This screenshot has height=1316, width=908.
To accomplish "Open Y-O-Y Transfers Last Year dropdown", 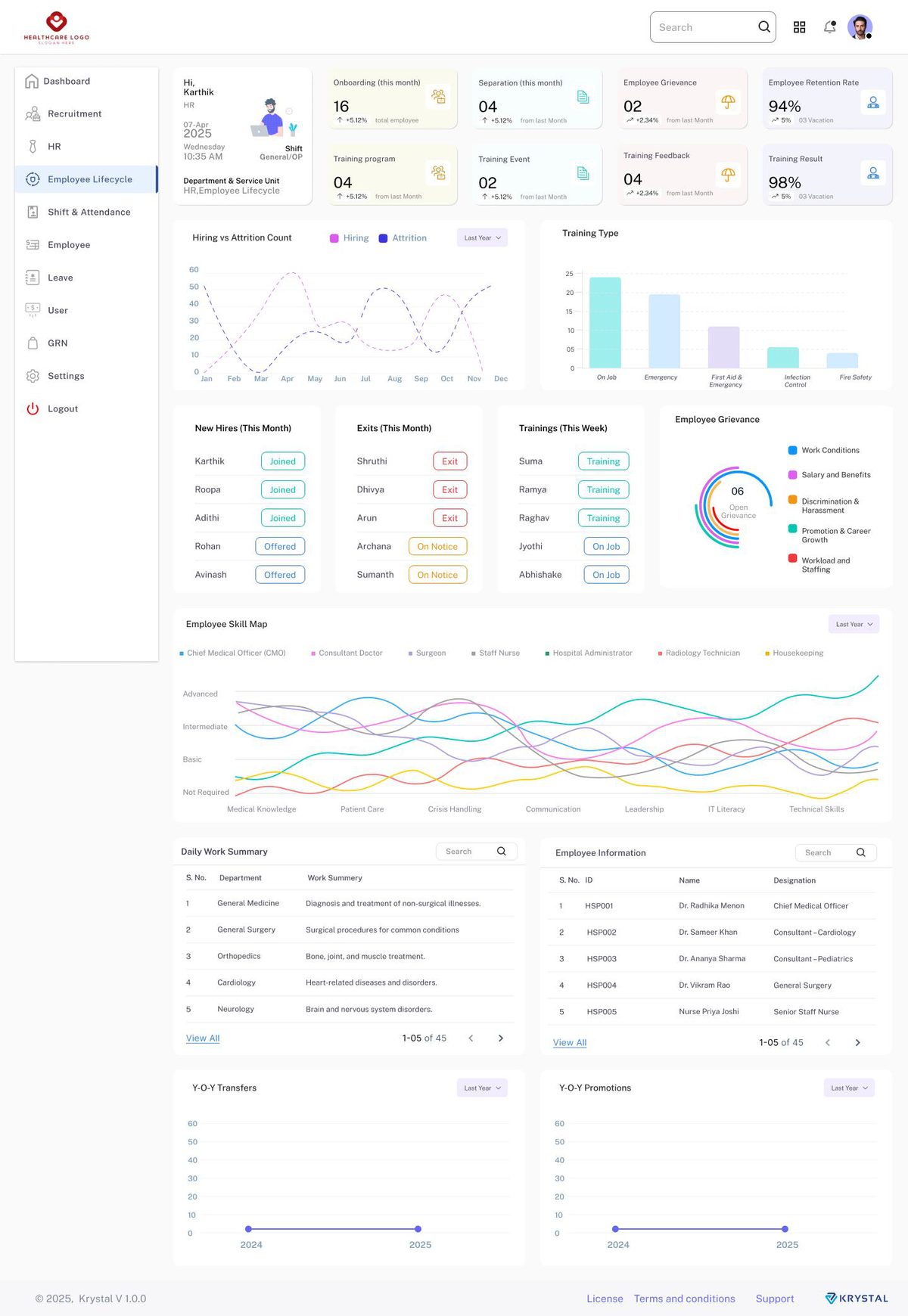I will click(x=482, y=1088).
